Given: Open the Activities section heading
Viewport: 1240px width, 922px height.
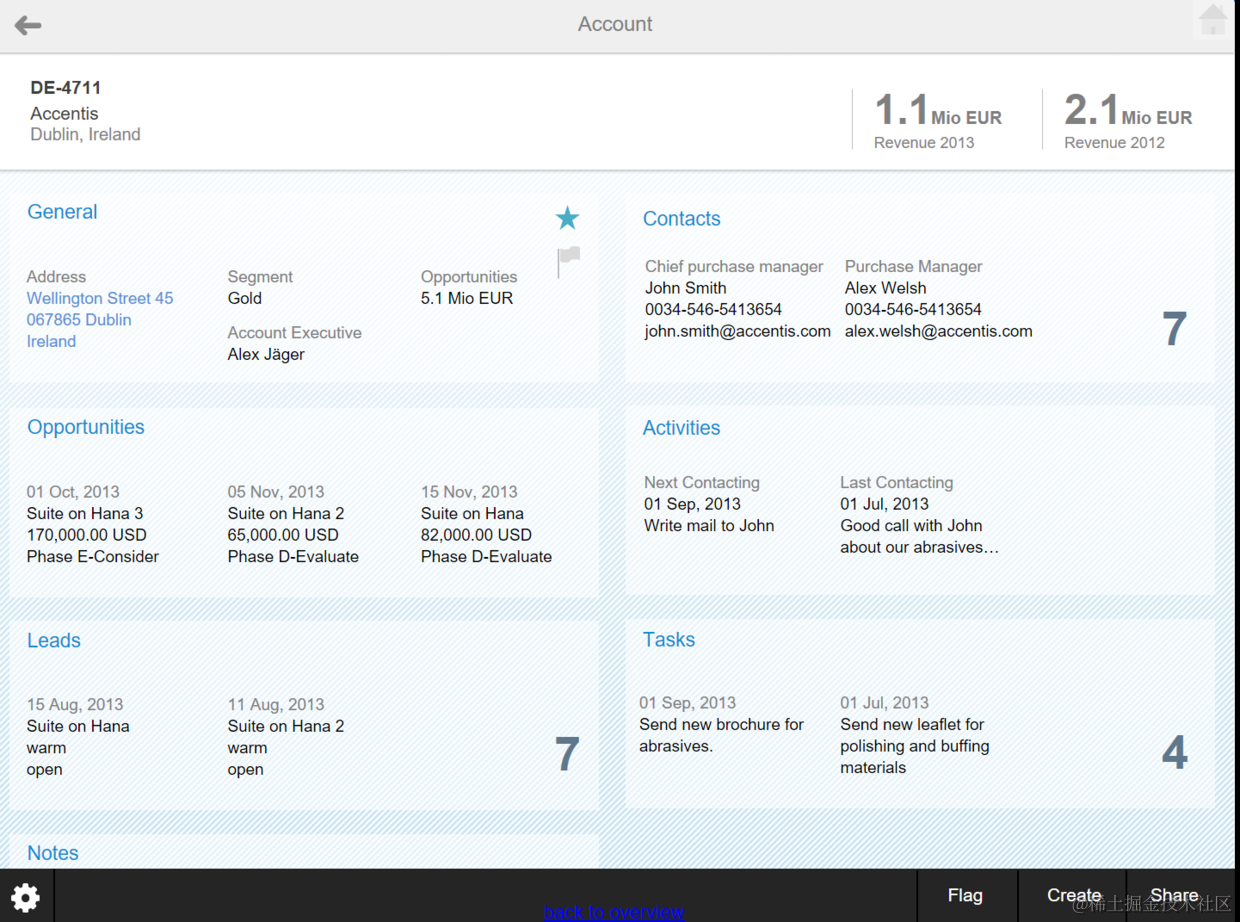Looking at the screenshot, I should [x=681, y=427].
